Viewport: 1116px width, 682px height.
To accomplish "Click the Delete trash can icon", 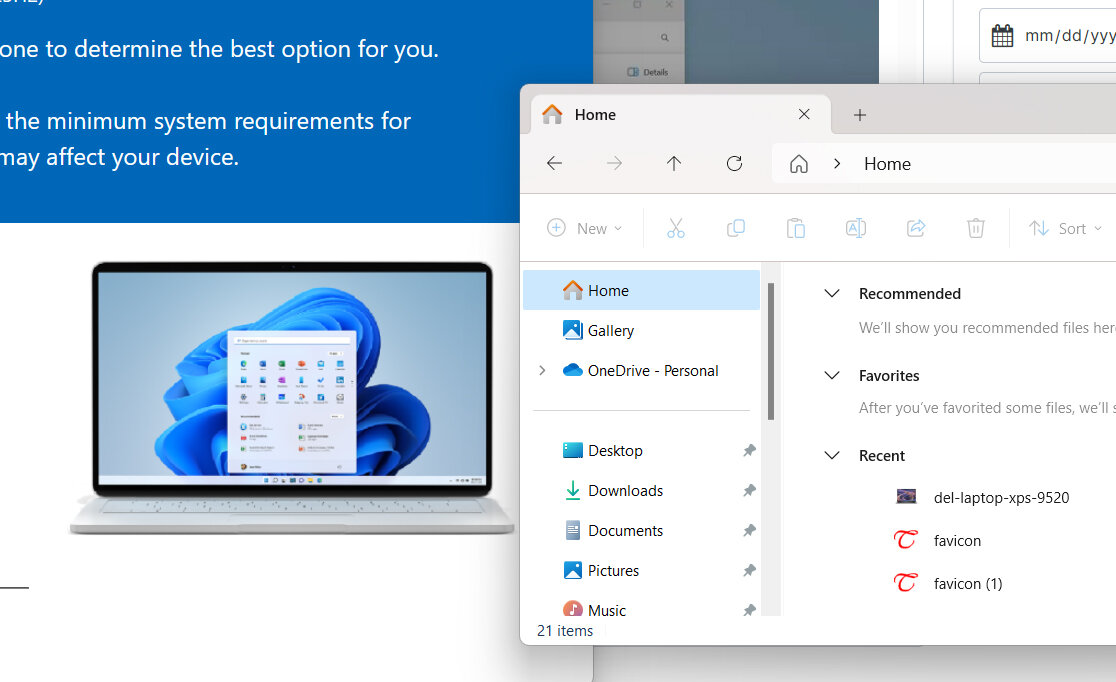I will 976,228.
